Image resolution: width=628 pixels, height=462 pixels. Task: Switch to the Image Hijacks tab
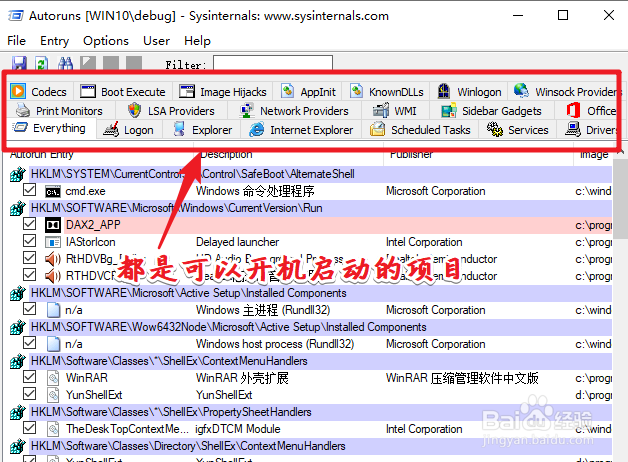(223, 92)
